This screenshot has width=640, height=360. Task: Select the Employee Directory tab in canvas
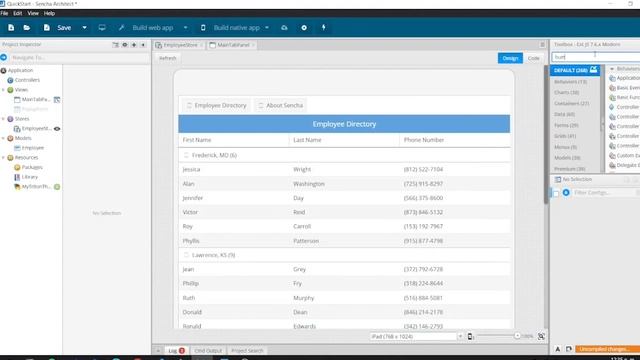tap(216, 105)
